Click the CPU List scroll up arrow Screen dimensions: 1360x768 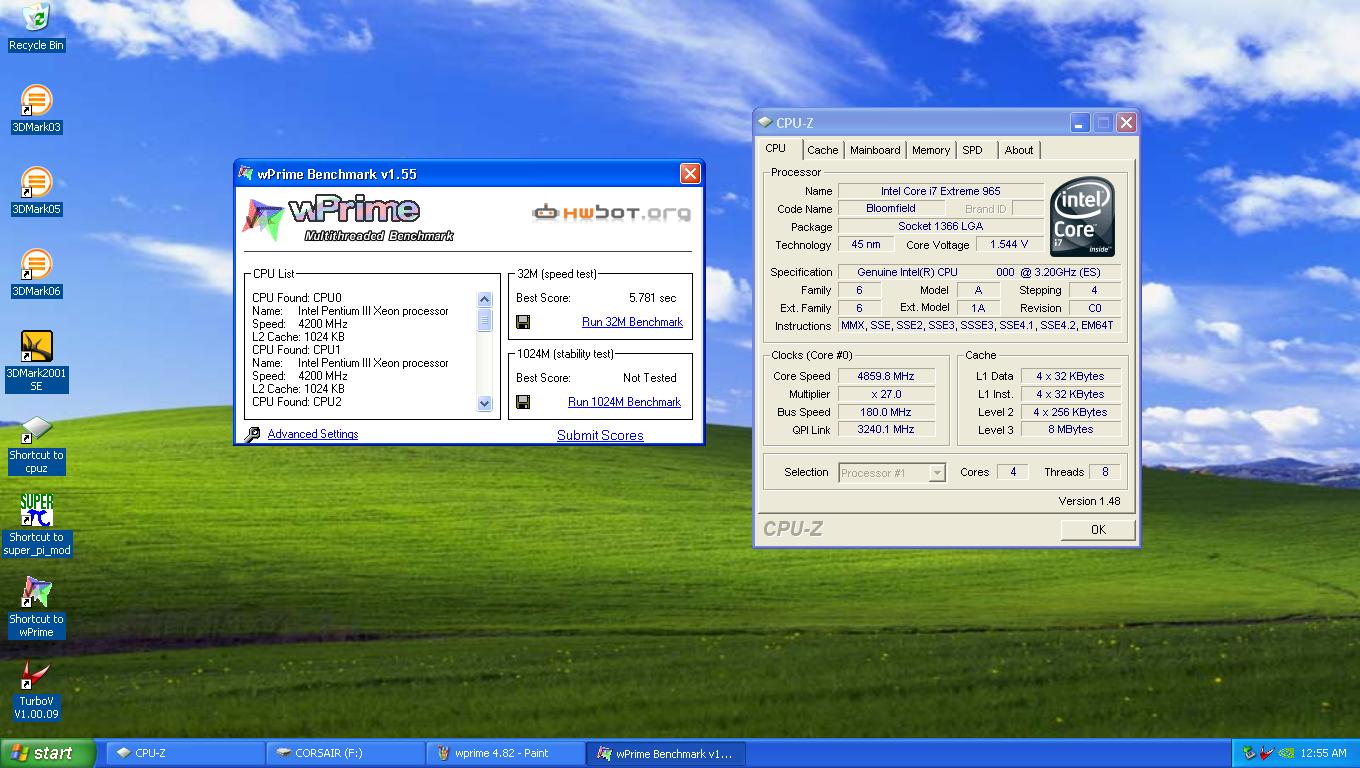485,299
